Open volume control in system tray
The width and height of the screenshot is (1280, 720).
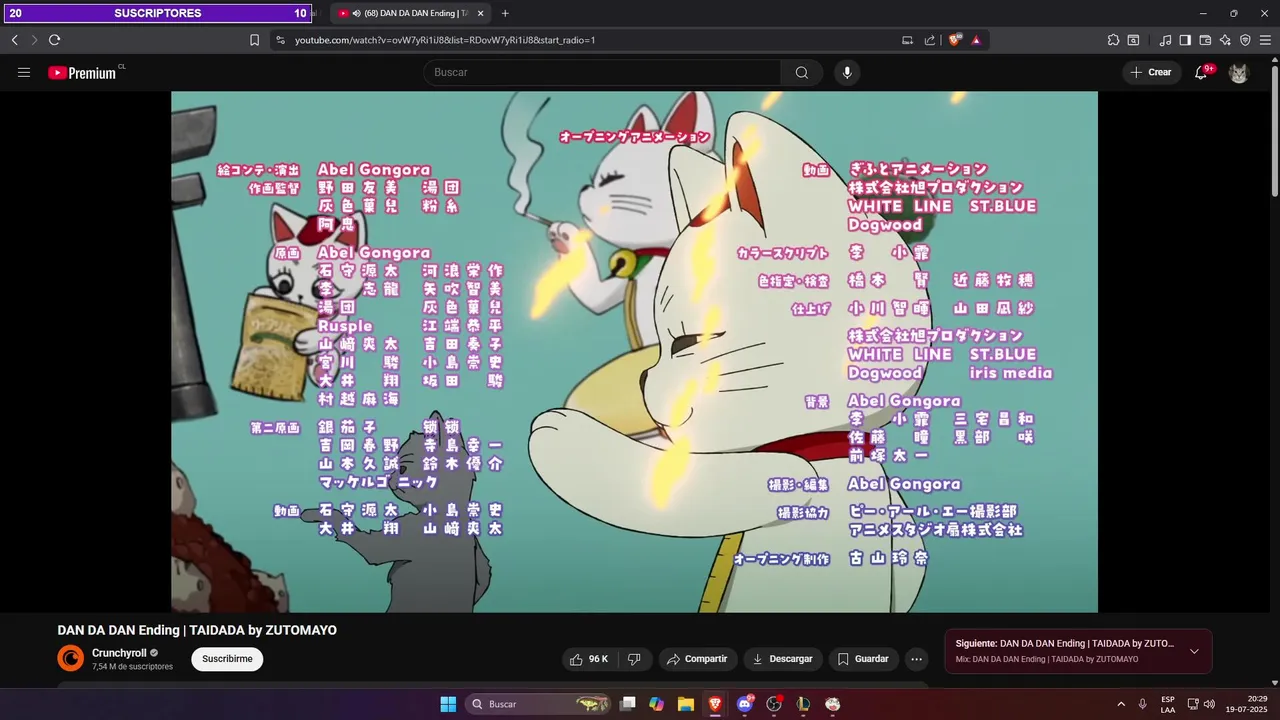coord(1209,704)
